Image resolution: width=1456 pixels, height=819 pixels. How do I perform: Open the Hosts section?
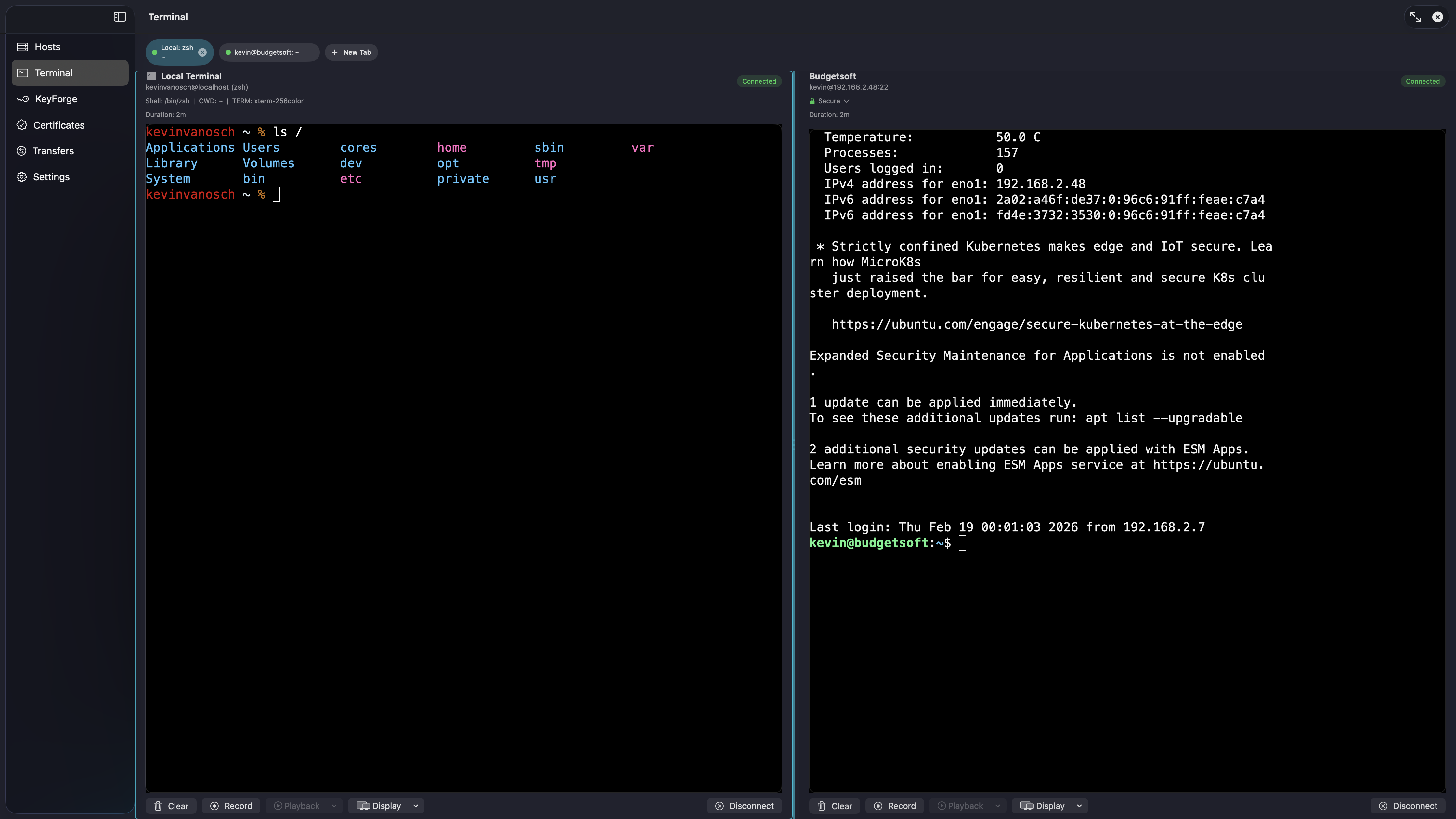point(47,46)
